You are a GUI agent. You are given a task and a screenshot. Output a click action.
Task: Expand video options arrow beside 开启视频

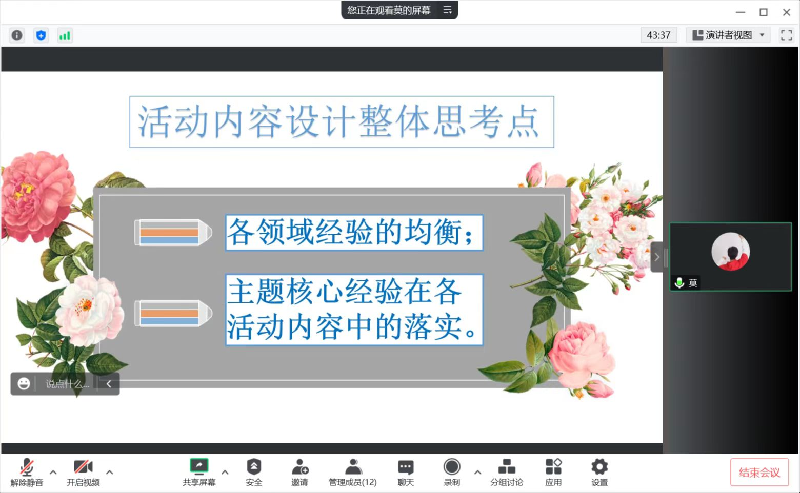point(109,472)
